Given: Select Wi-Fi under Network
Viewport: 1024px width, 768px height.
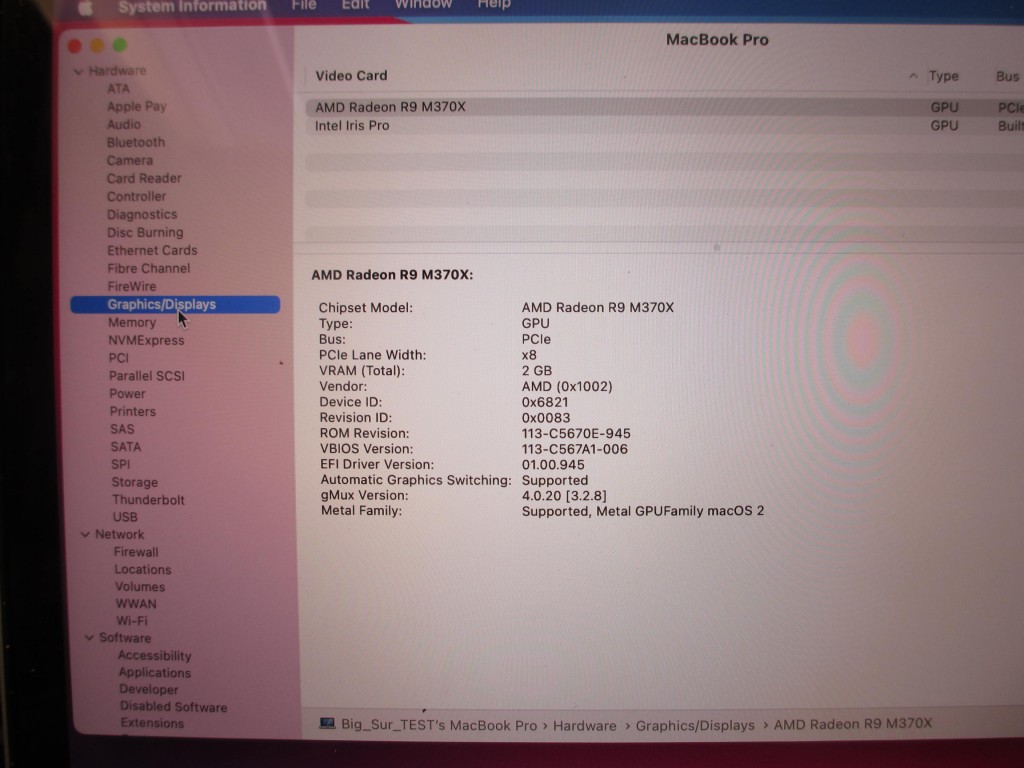Looking at the screenshot, I should [132, 620].
